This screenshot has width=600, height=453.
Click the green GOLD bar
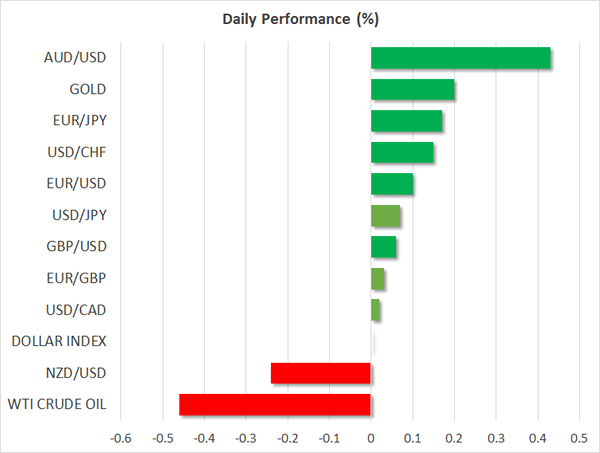coord(412,90)
